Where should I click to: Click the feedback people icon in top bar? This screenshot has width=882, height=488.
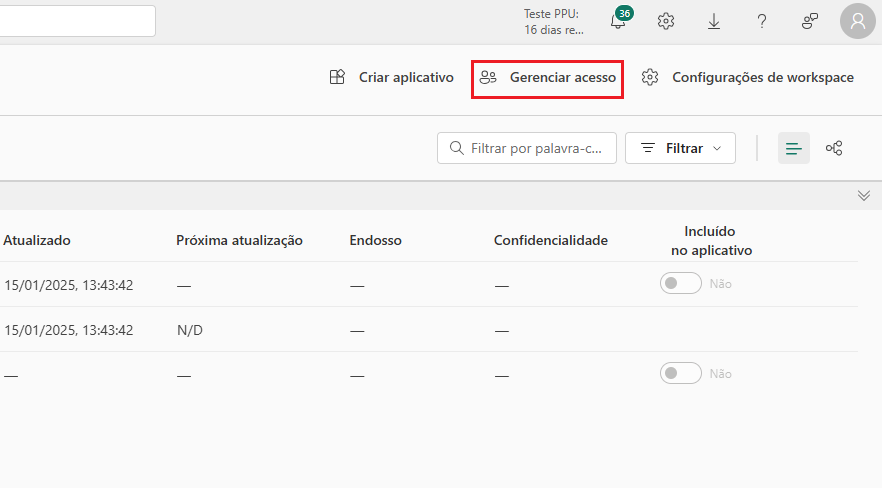tap(809, 21)
